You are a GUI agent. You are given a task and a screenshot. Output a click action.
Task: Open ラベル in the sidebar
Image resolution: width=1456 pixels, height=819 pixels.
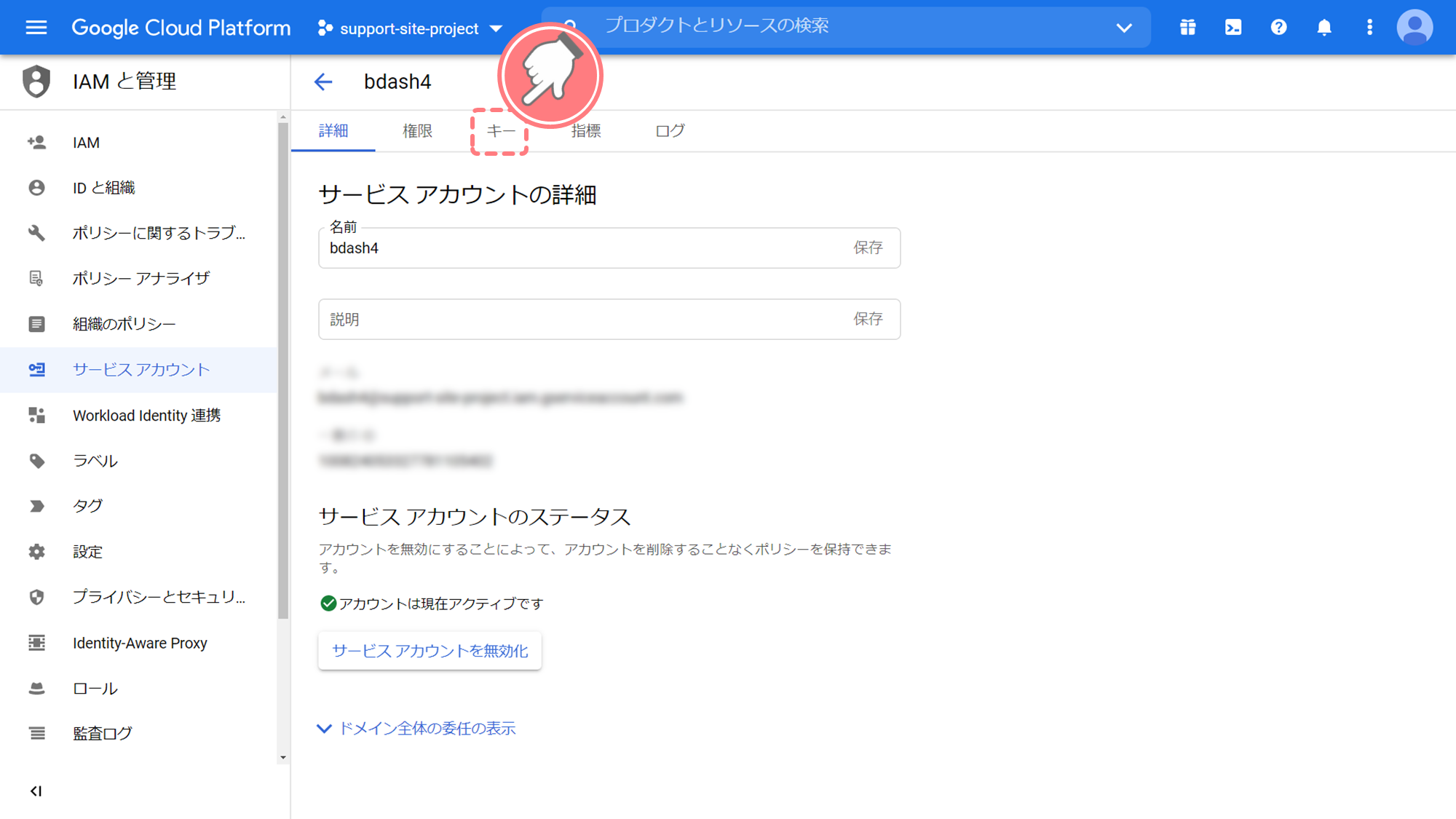click(x=138, y=461)
